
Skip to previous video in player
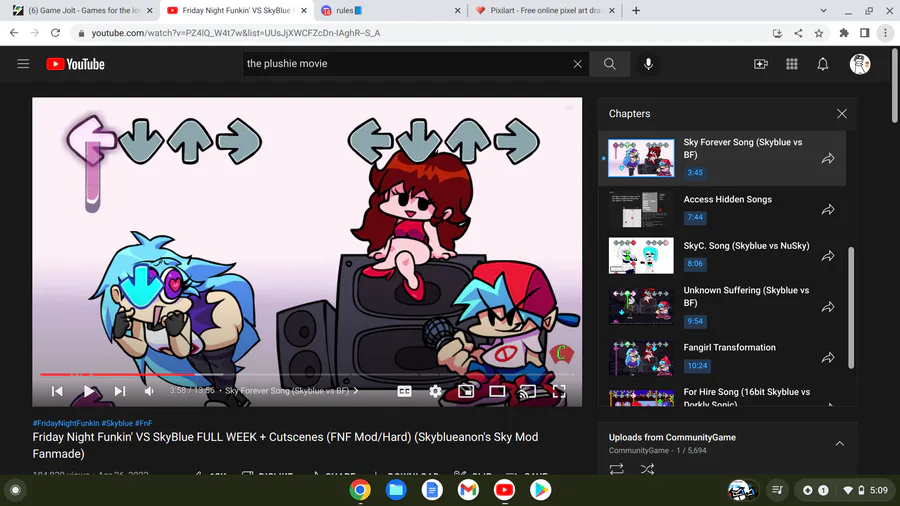click(57, 391)
